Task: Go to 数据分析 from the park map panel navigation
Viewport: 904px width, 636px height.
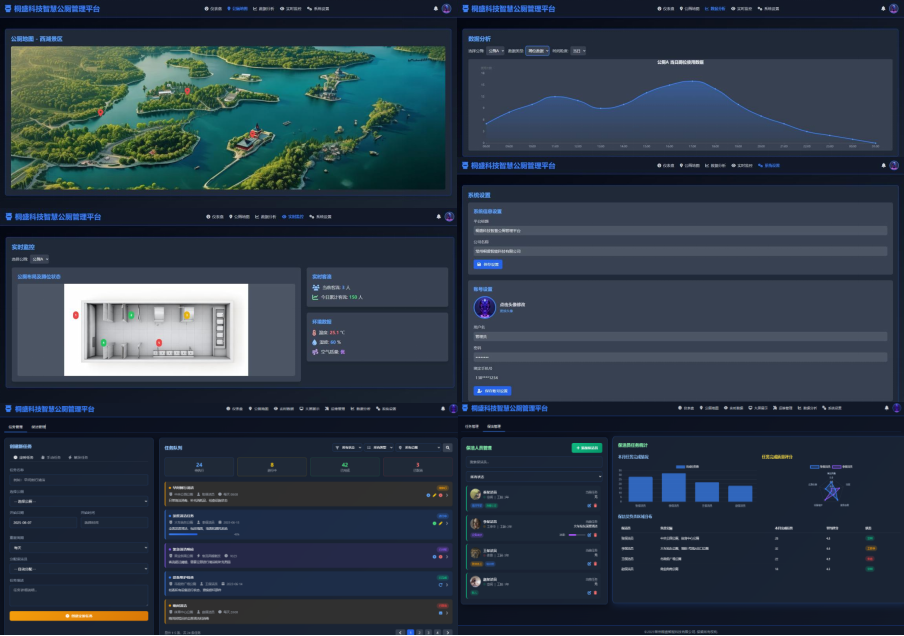Action: pyautogui.click(x=263, y=9)
